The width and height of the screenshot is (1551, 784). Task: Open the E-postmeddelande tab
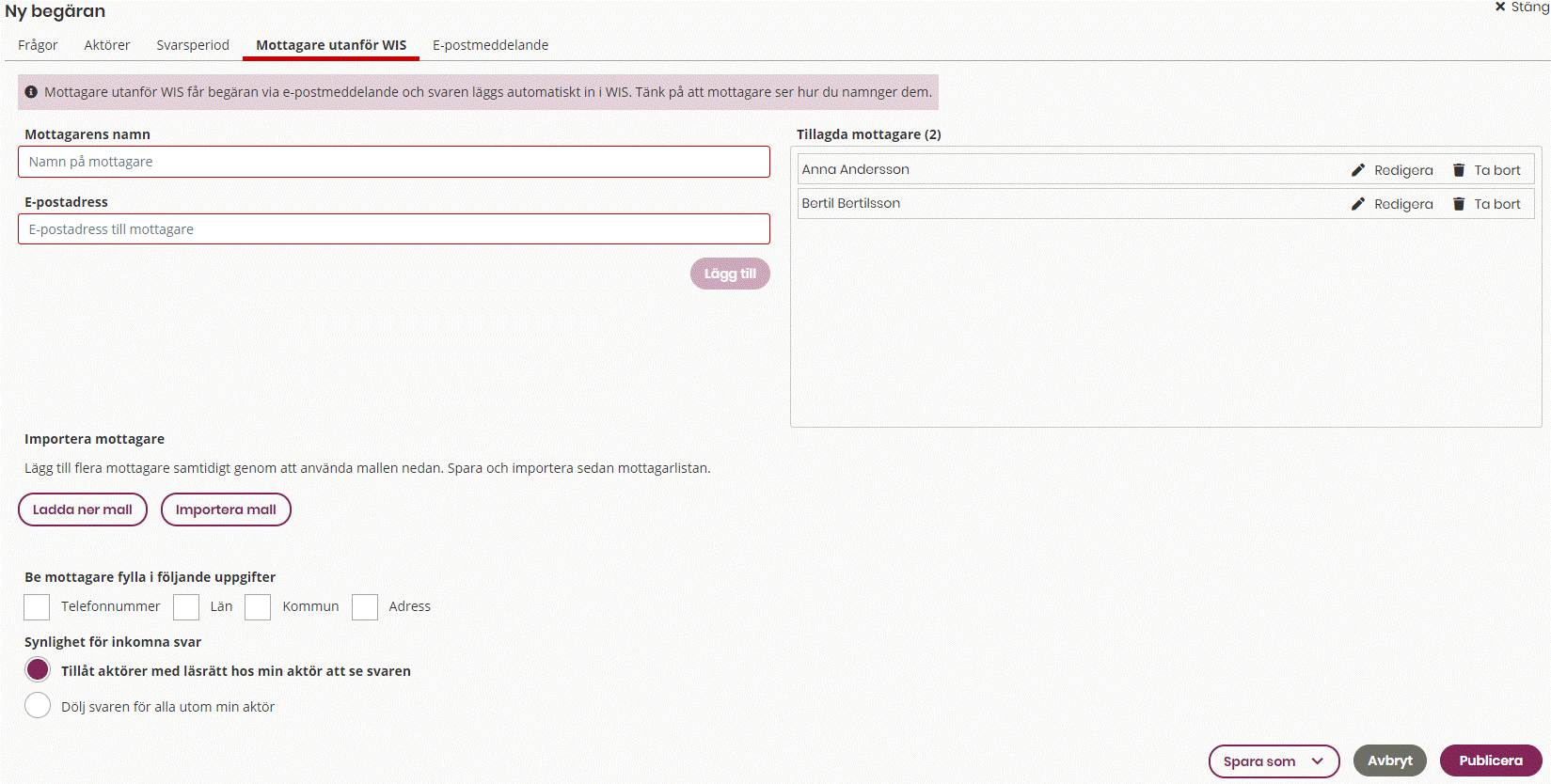click(x=490, y=45)
